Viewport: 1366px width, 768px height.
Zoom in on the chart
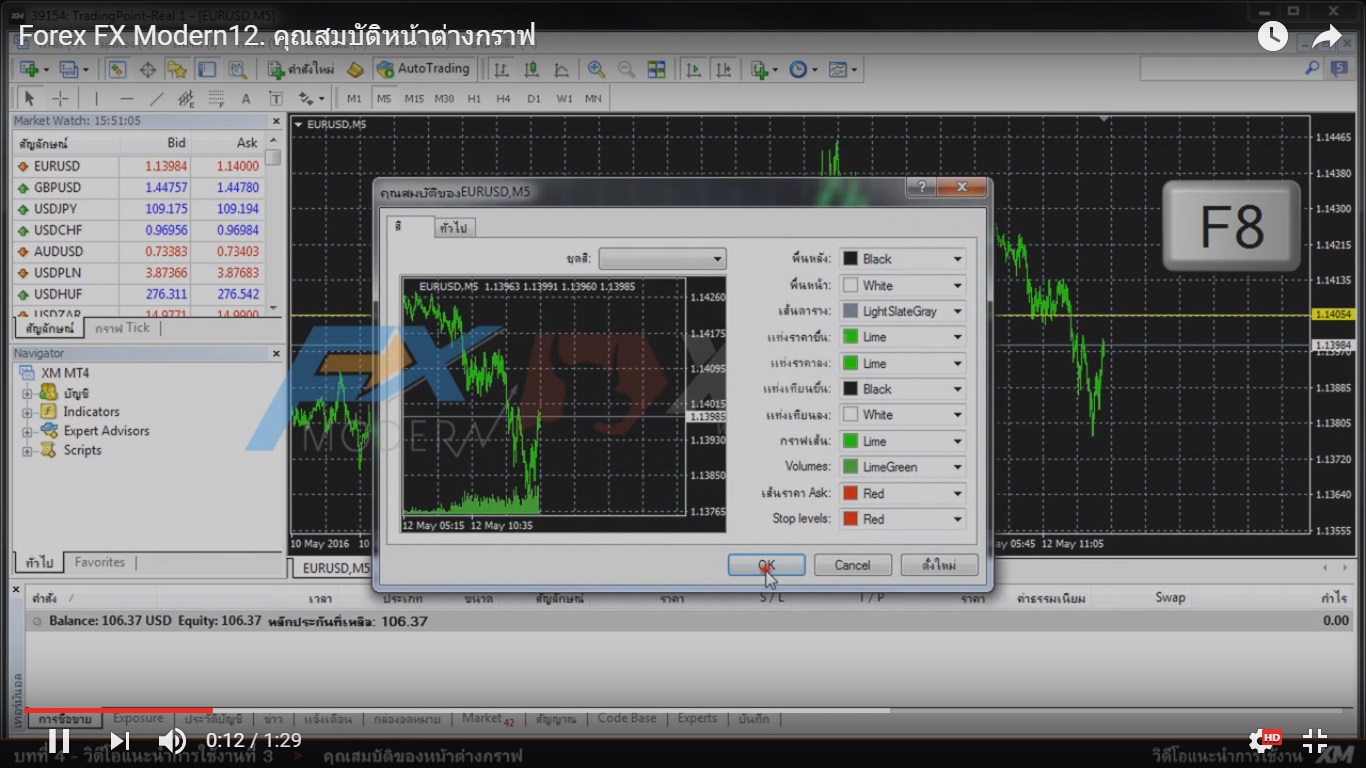[x=596, y=69]
